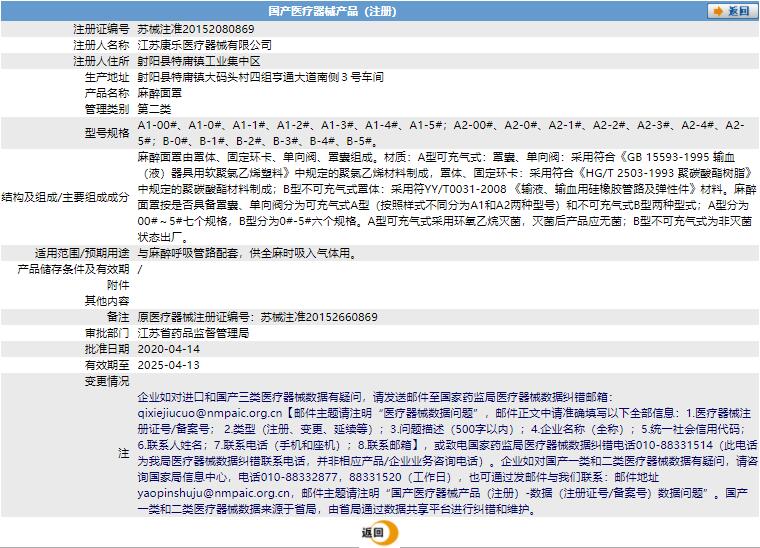Select registration number 苏械注准20152080869
Screen dimensions: 760x548
coord(196,29)
